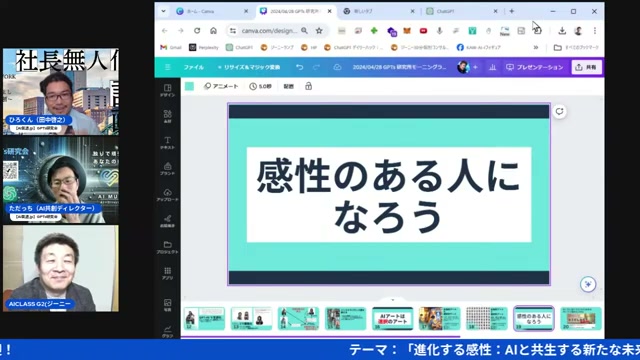Open the Chrome profile avatar
640x360 pixels.
click(x=578, y=31)
